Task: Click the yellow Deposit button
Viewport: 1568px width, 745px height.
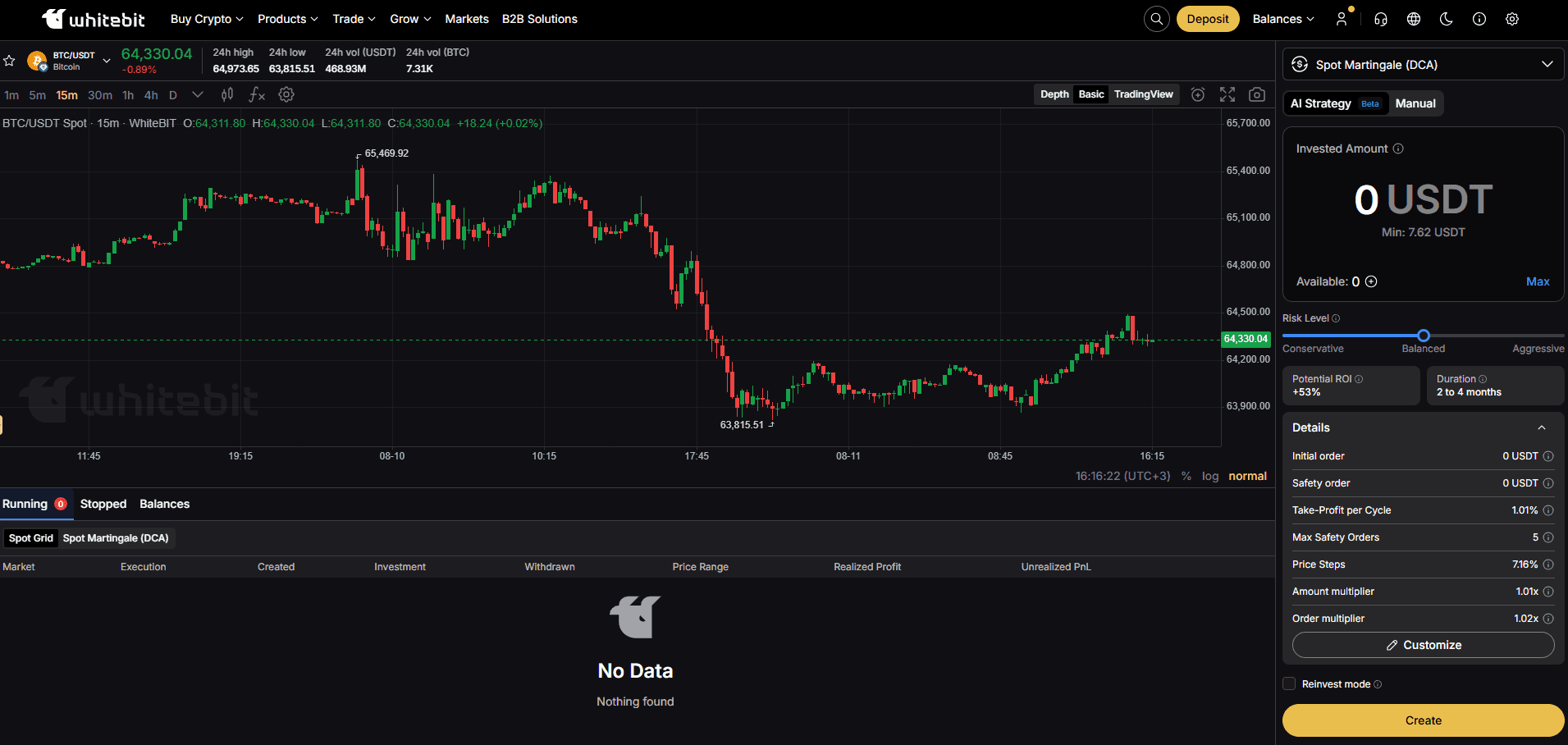Action: point(1208,19)
